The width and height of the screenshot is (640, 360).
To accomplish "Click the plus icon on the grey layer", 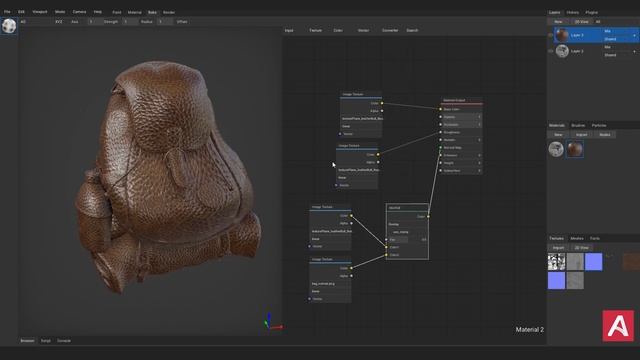I will coord(634,51).
